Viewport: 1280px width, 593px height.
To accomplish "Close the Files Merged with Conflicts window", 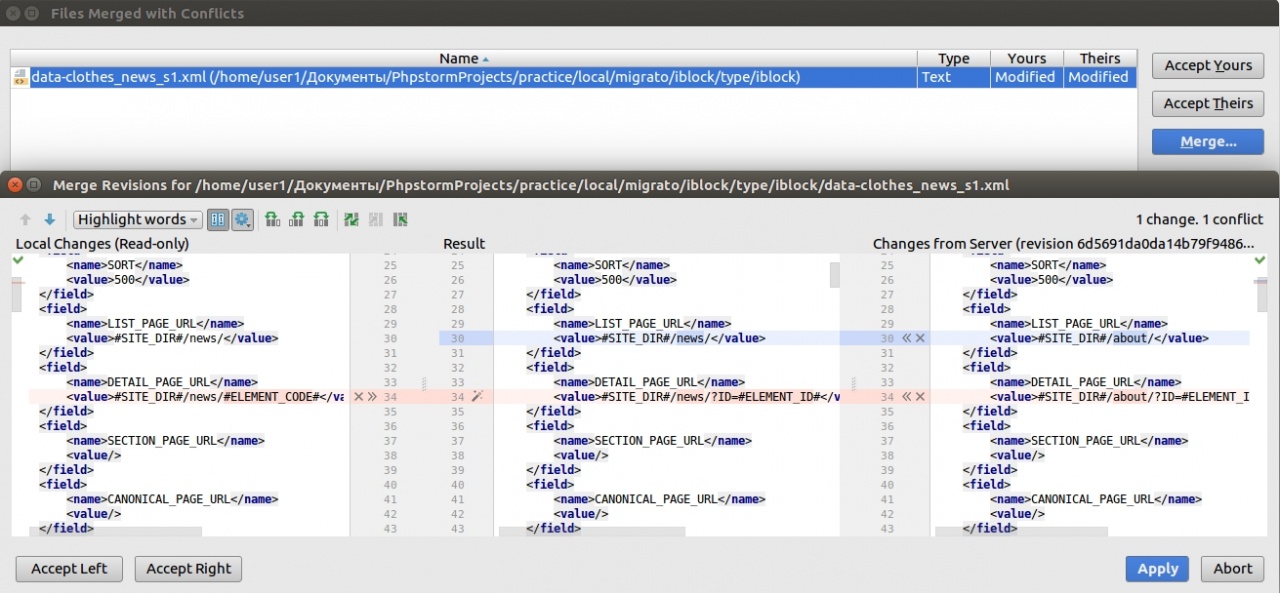I will [x=15, y=14].
